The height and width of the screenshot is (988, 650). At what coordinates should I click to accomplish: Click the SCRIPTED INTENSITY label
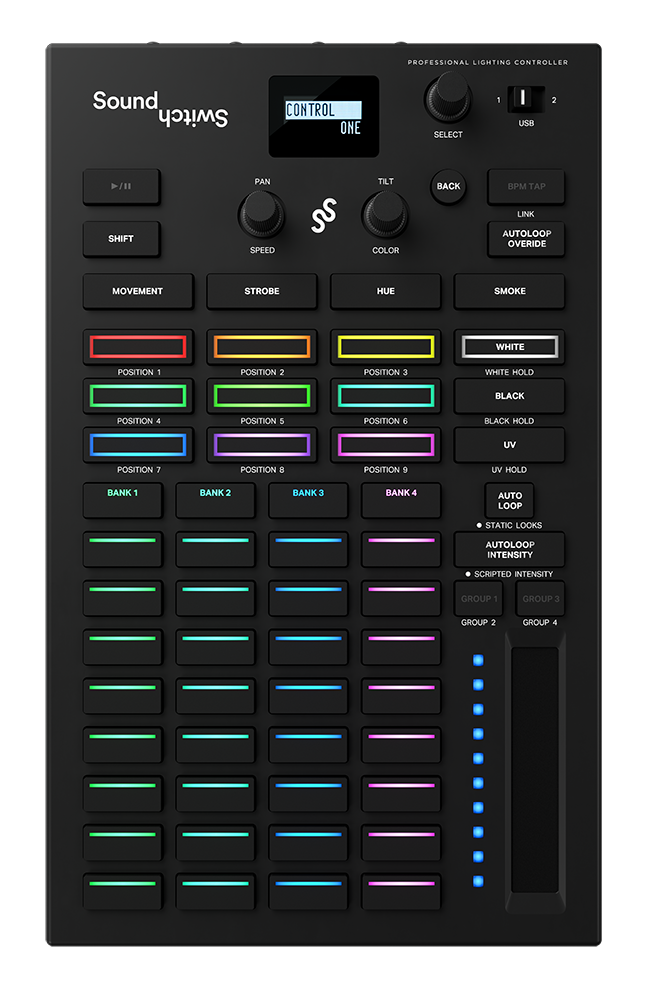coord(513,574)
